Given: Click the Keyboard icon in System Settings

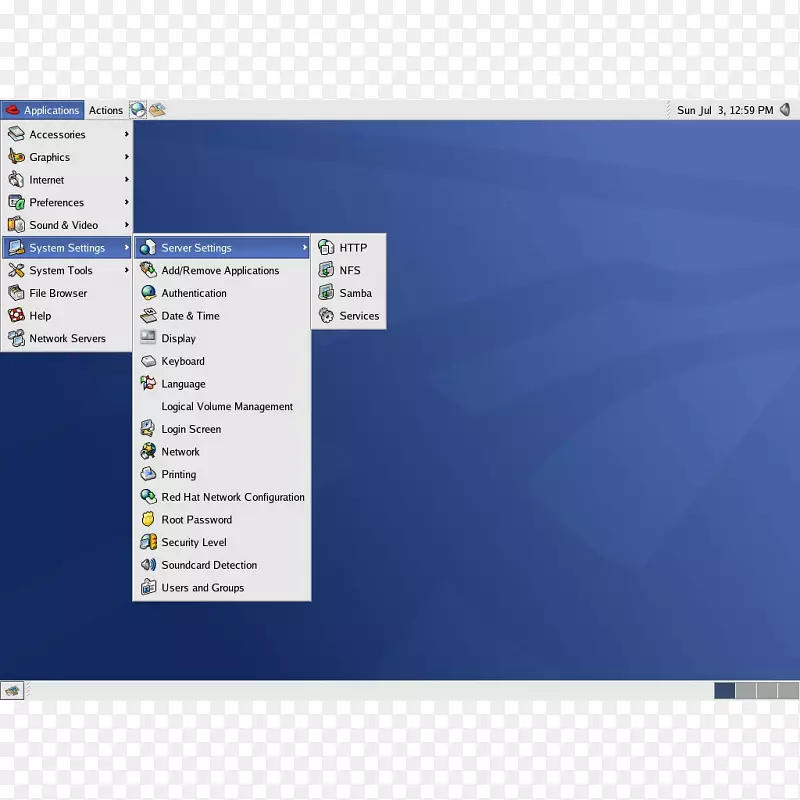Looking at the screenshot, I should click(x=148, y=361).
